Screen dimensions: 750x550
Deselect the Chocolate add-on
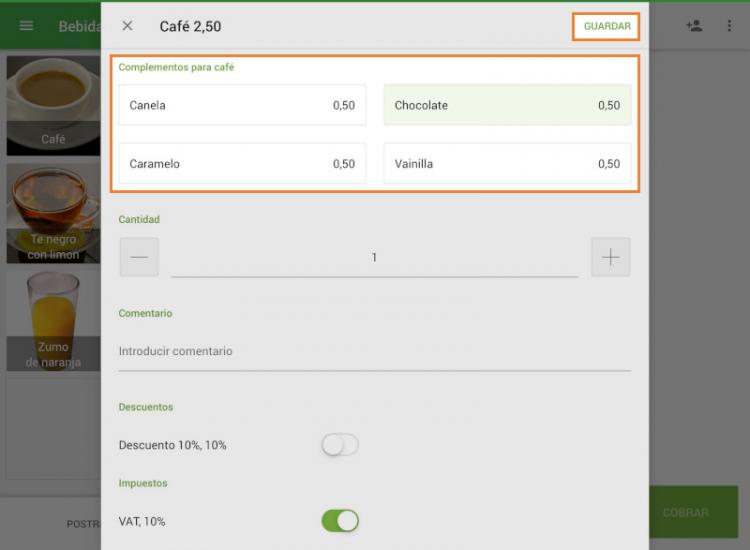pos(507,105)
